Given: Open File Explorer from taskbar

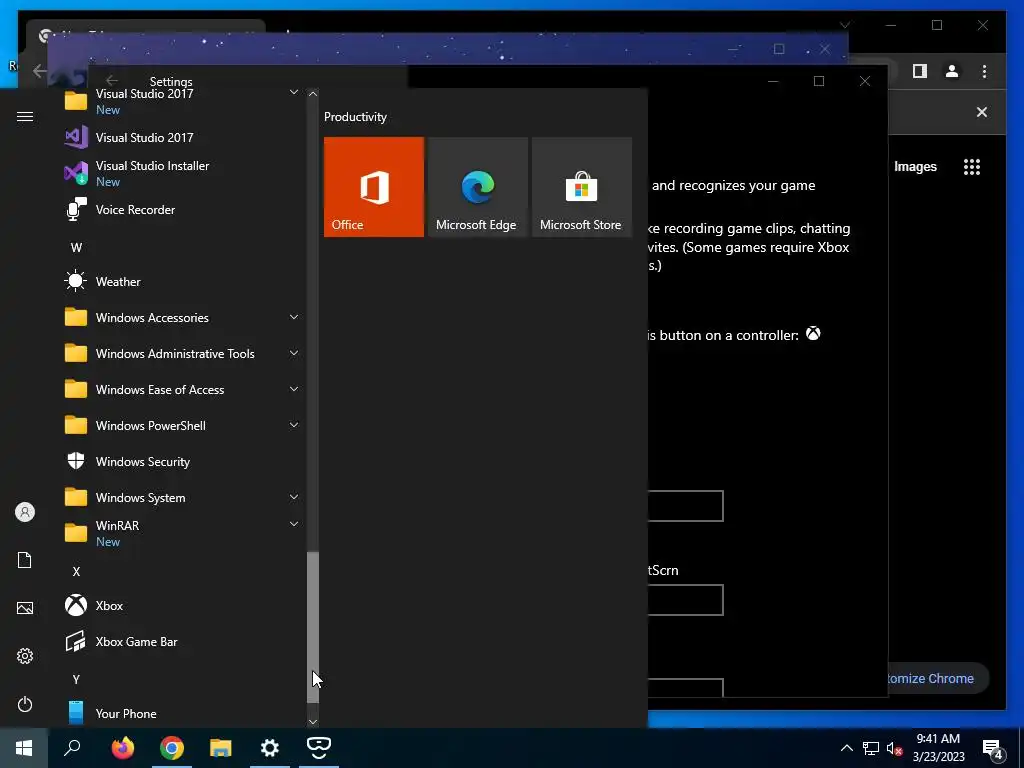Looking at the screenshot, I should point(221,748).
